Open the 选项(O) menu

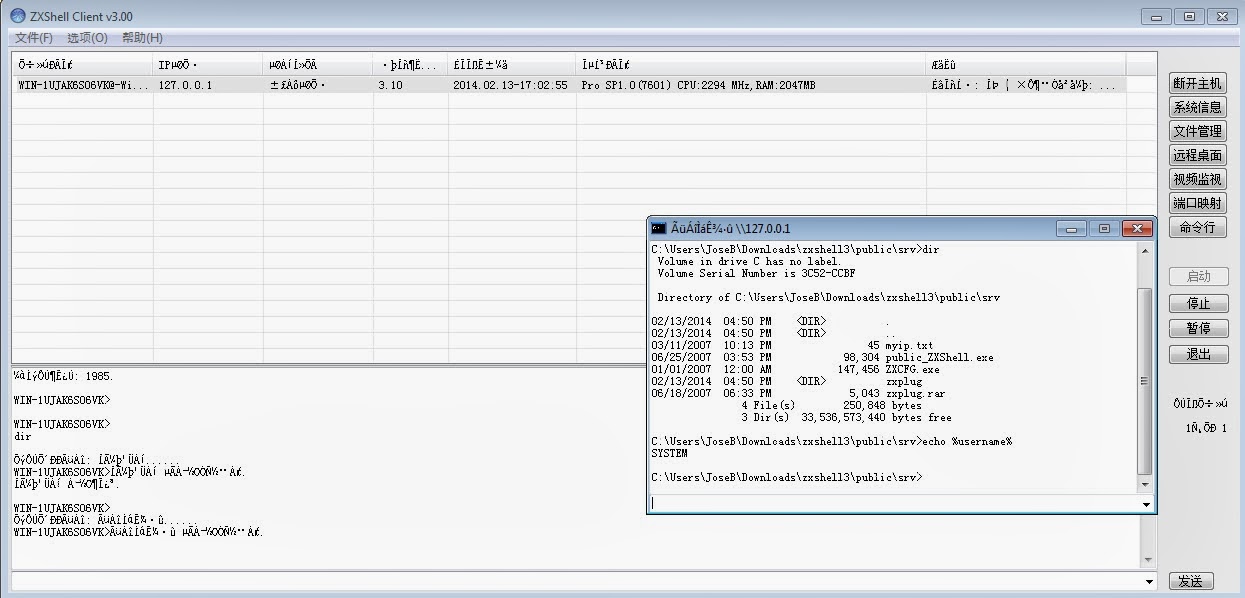(x=87, y=38)
